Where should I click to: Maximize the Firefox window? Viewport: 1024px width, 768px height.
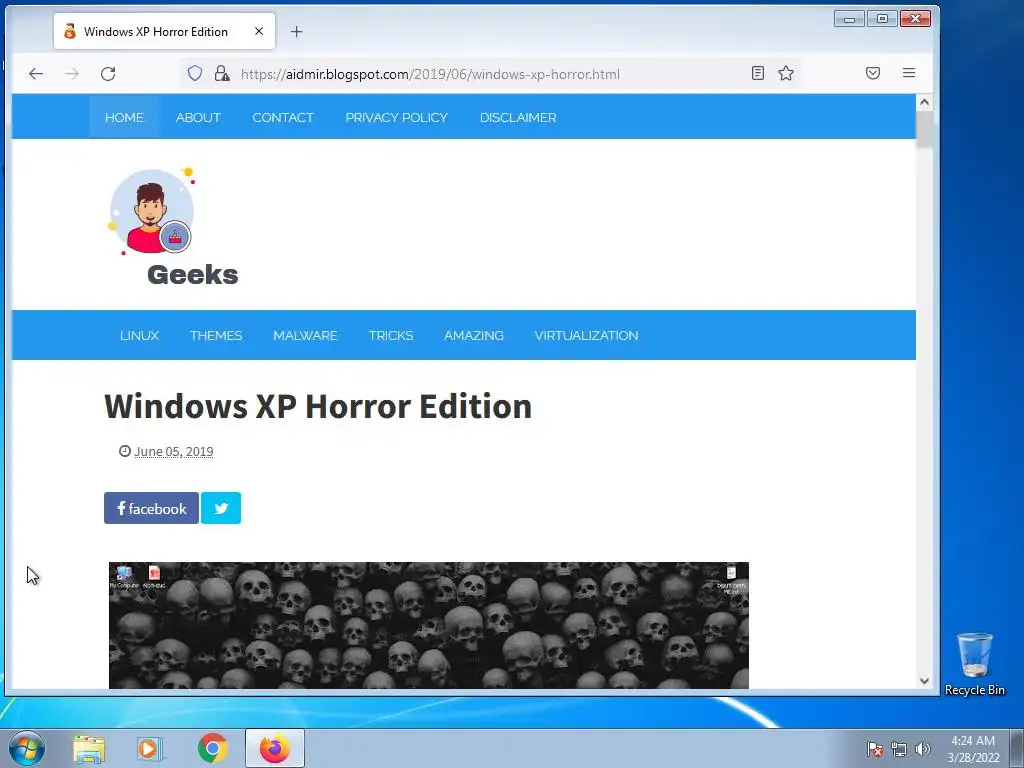882,19
